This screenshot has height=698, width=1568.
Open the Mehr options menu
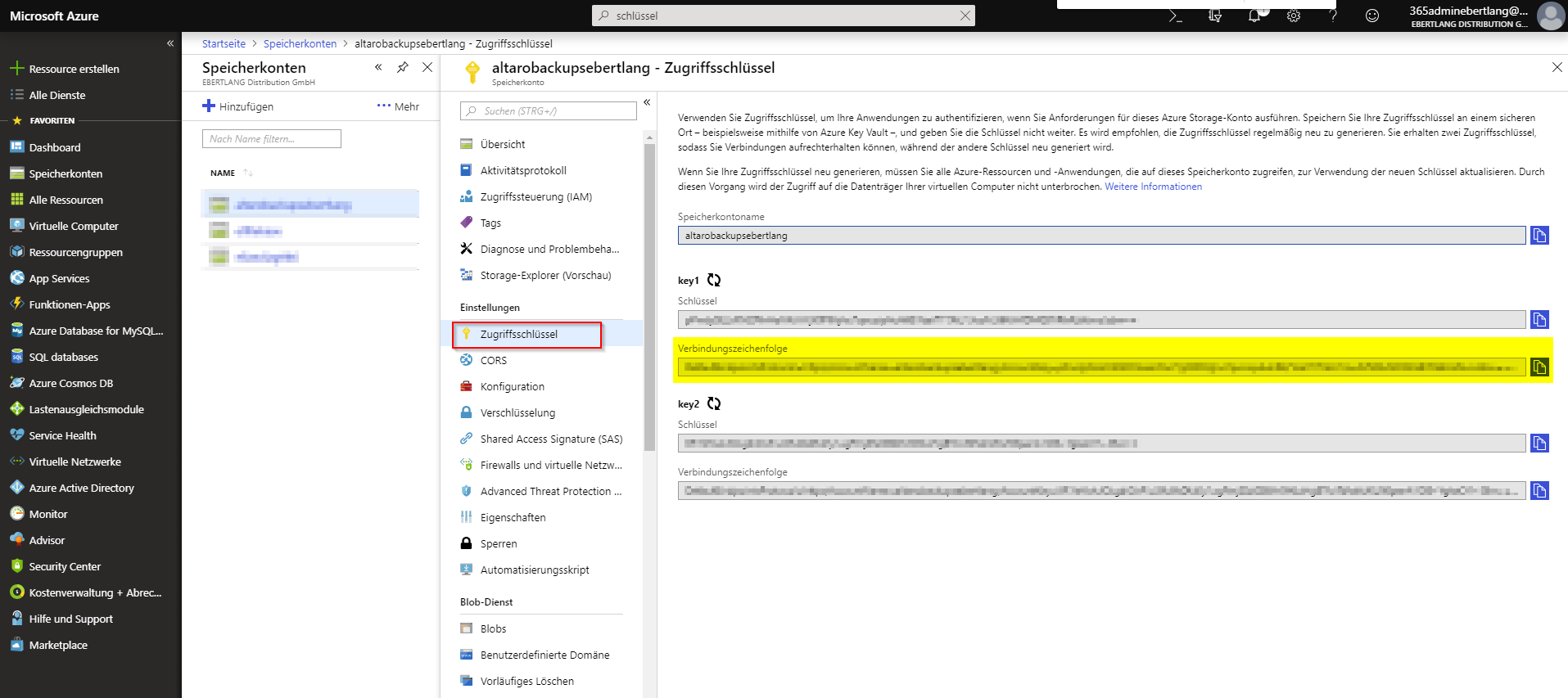(398, 106)
